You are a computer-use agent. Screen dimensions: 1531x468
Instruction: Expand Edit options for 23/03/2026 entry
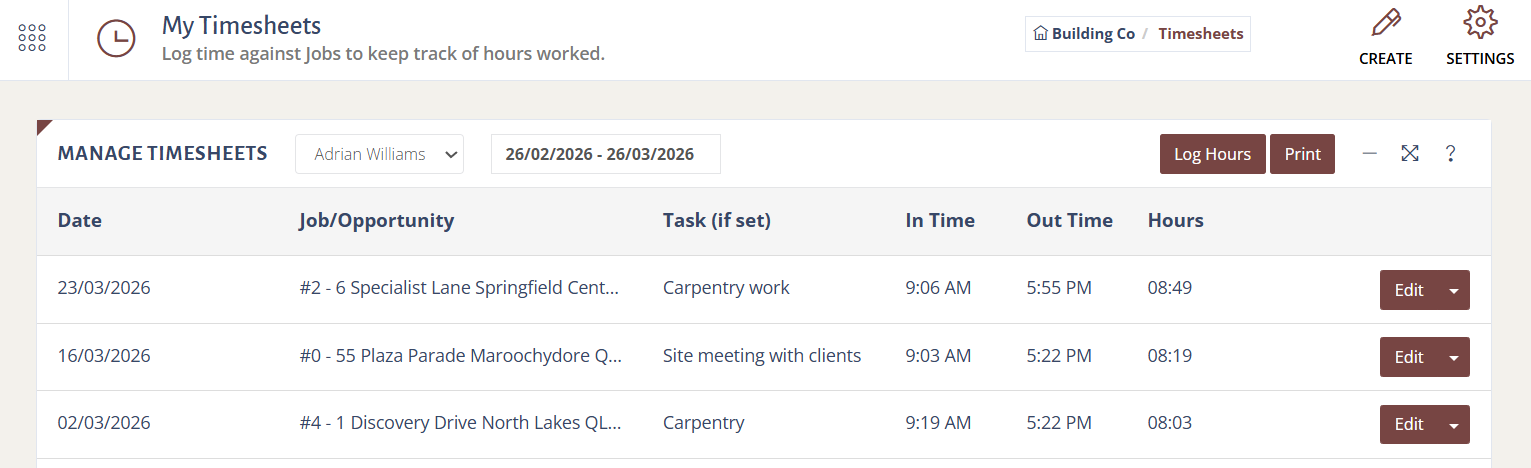[x=1454, y=290]
